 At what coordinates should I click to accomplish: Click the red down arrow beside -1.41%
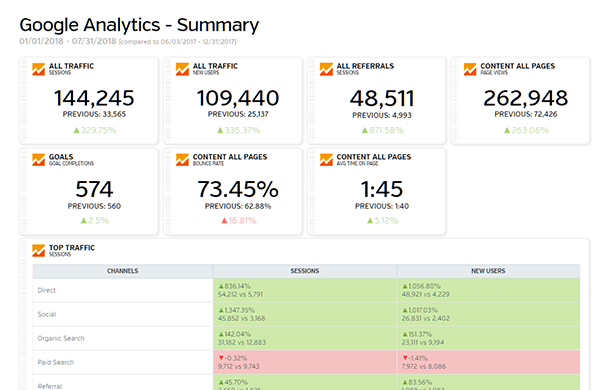point(405,358)
